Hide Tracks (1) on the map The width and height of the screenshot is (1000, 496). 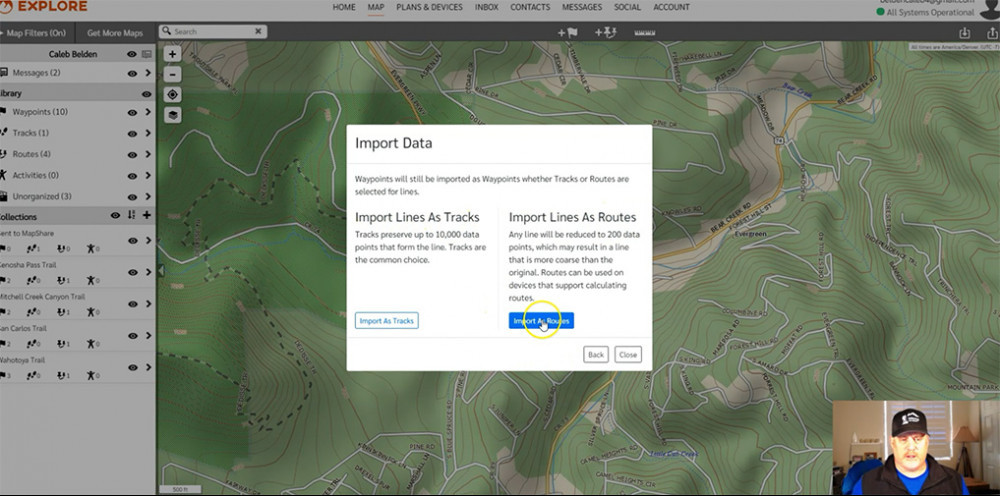coord(132,133)
